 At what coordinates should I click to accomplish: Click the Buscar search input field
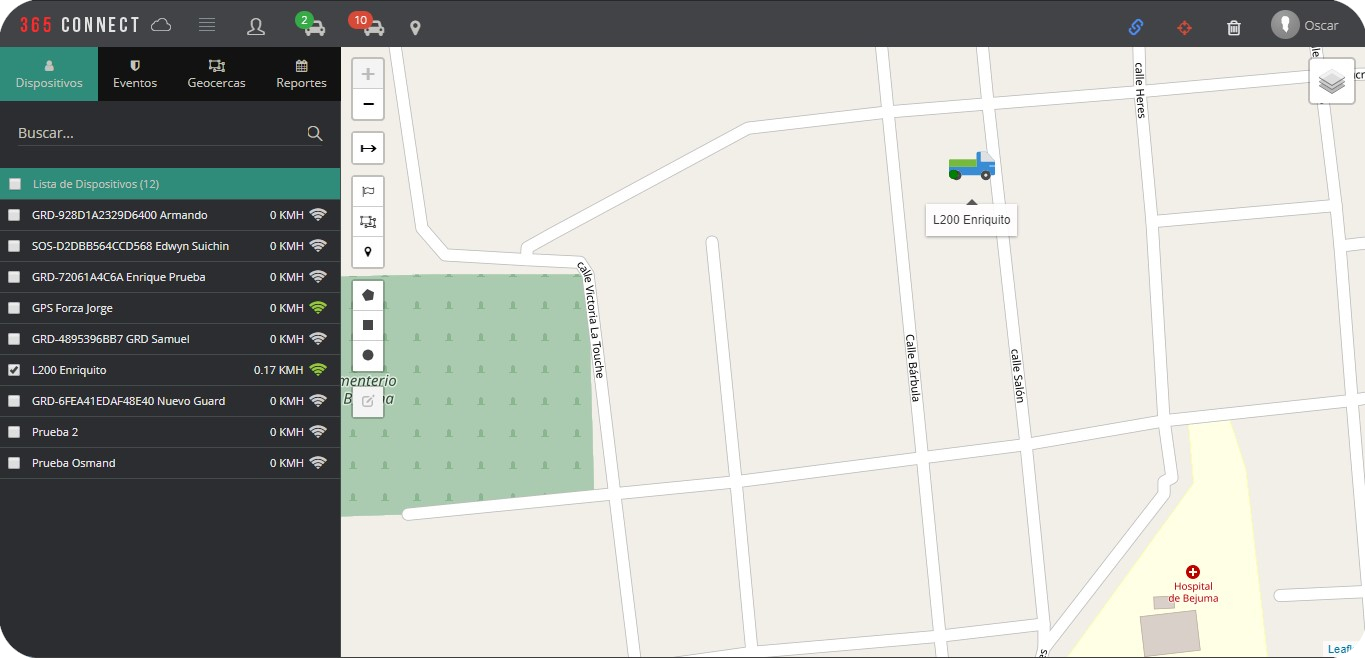[160, 133]
